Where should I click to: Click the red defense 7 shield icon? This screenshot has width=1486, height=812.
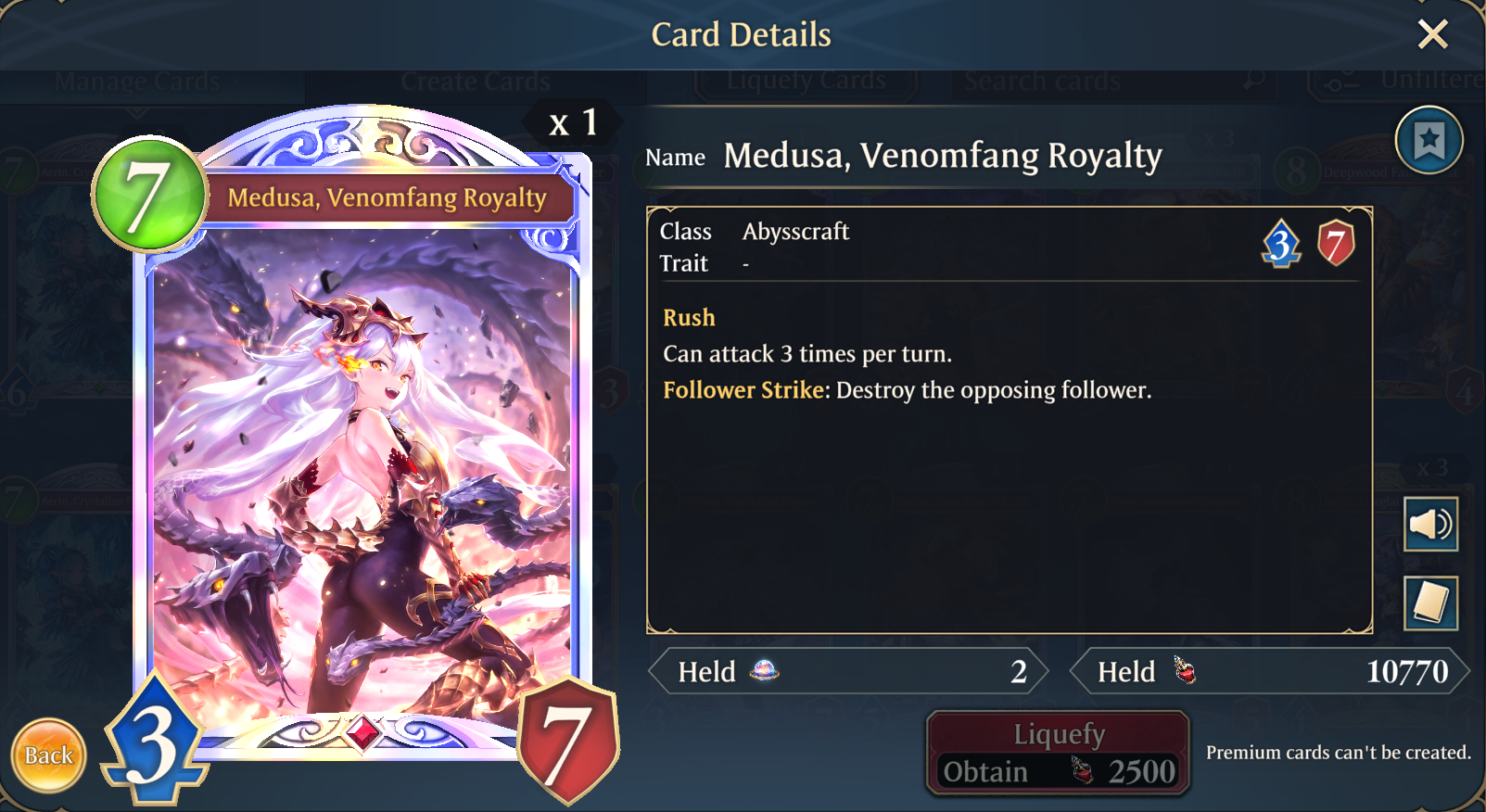tap(1336, 243)
